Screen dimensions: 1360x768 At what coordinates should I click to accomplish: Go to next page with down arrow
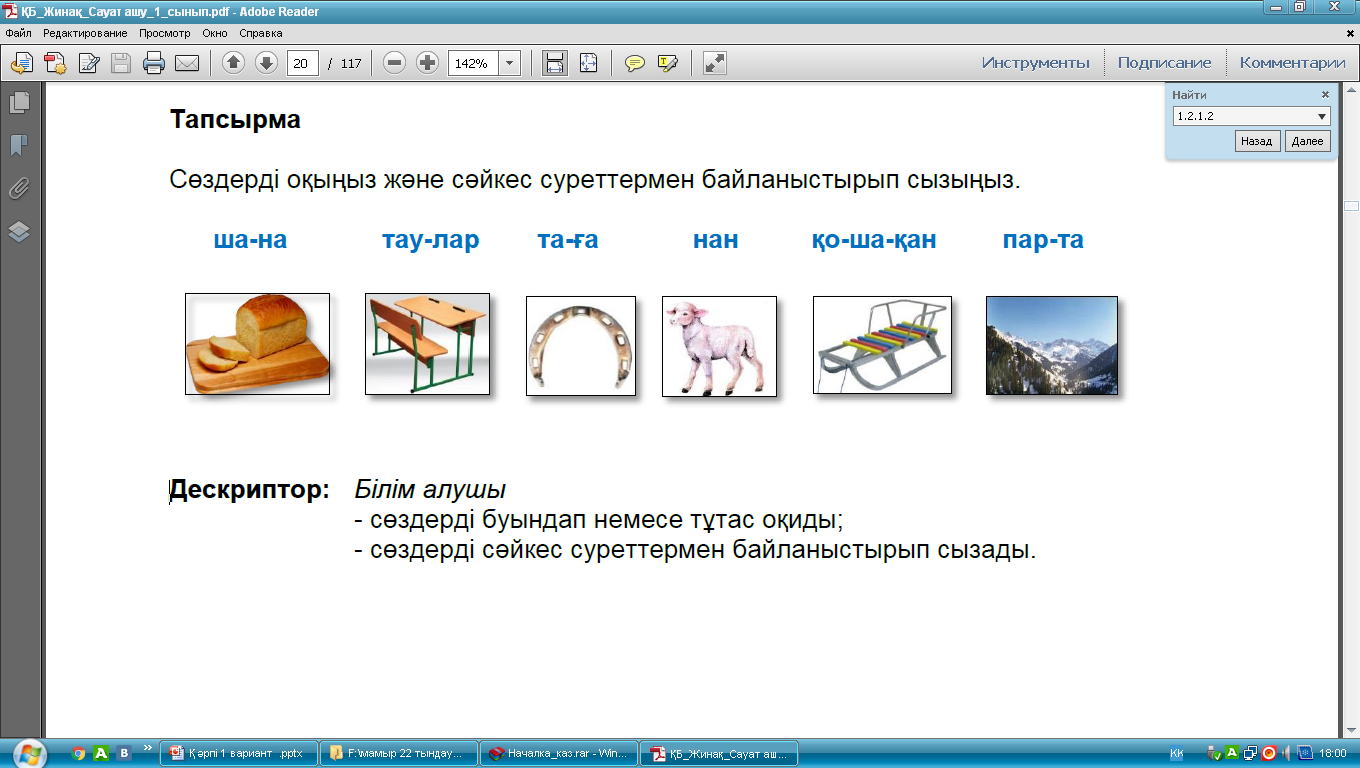(266, 63)
